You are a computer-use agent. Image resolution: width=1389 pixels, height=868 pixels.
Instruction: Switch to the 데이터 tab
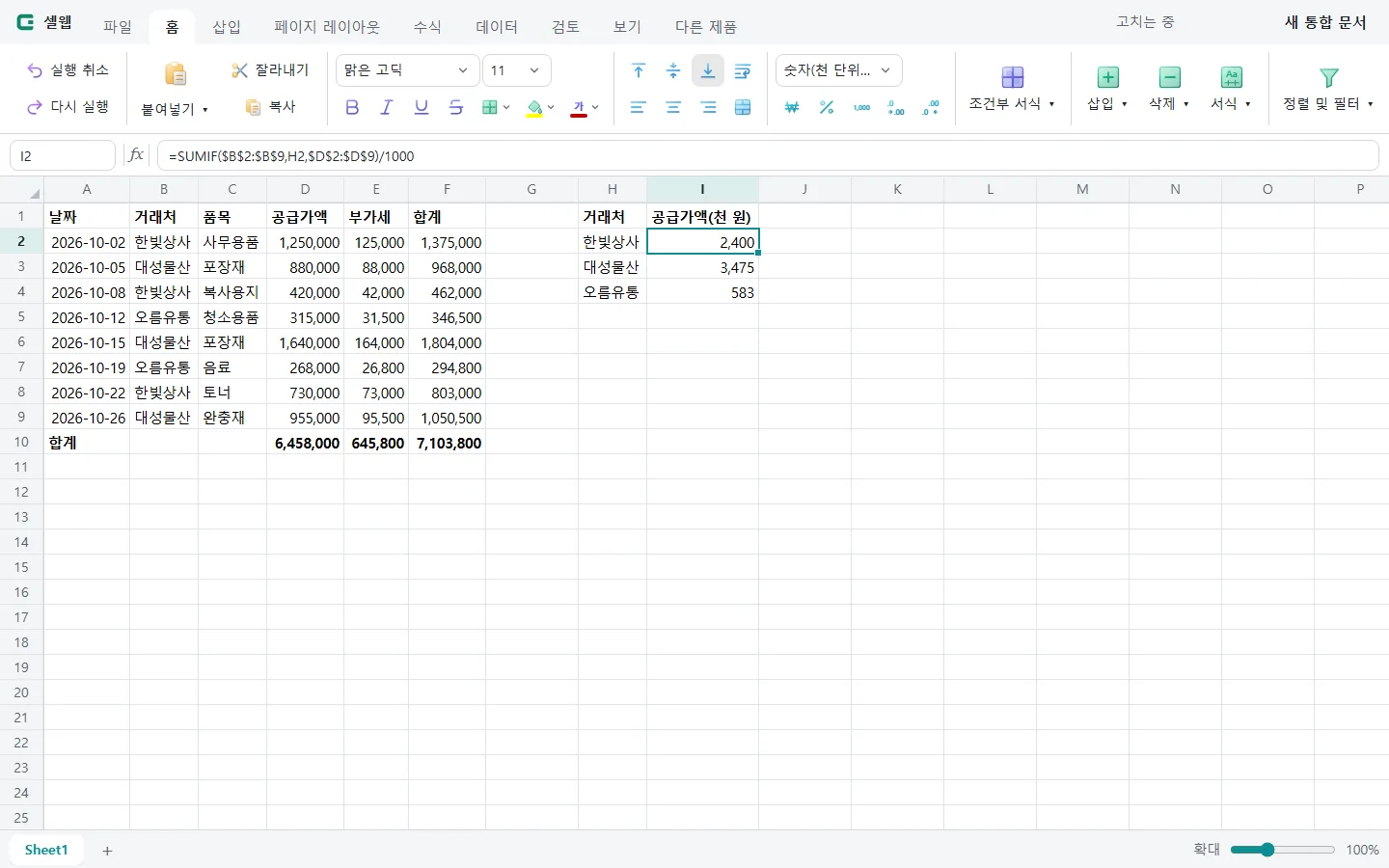point(497,27)
